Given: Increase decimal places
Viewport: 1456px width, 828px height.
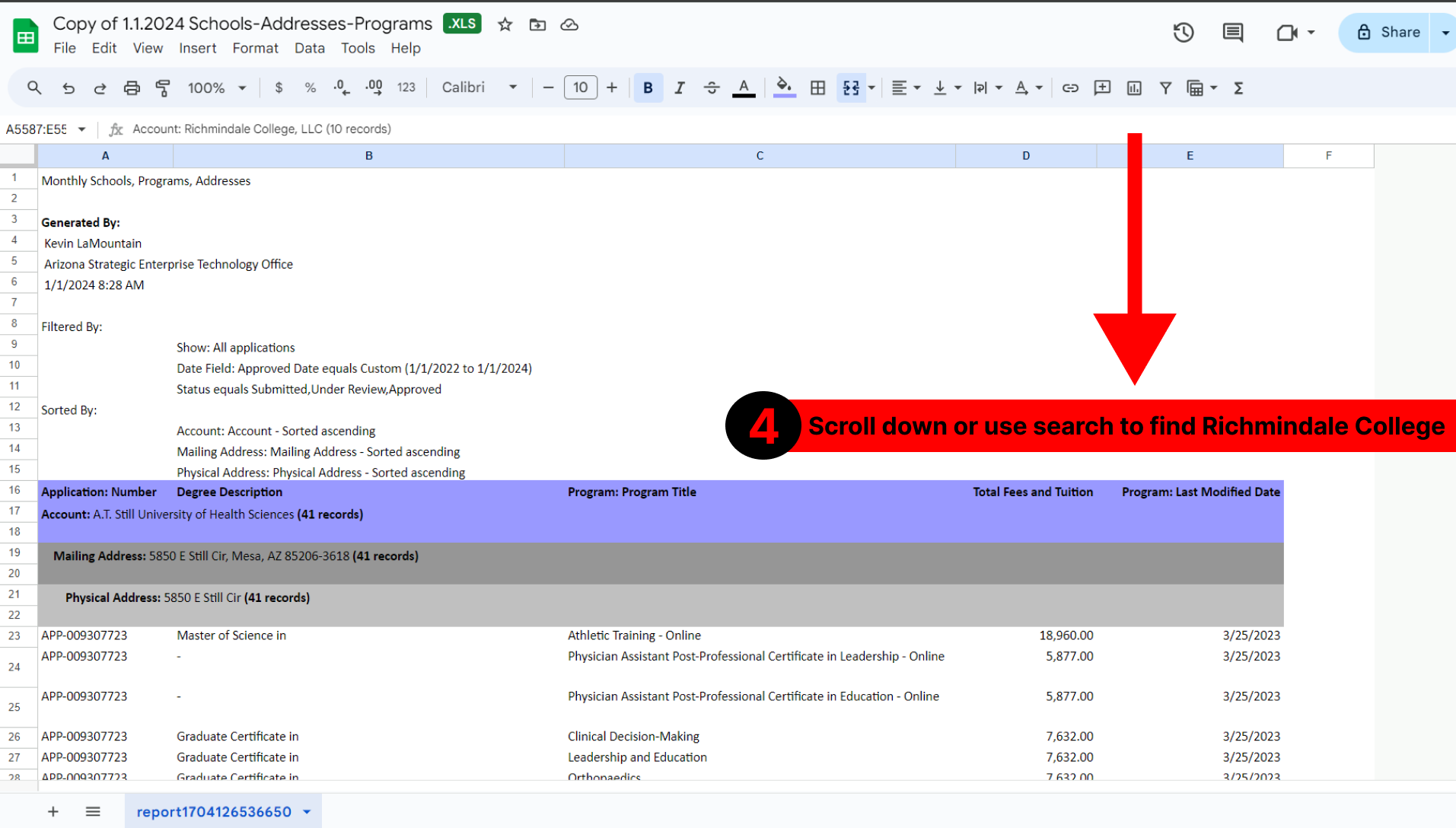Looking at the screenshot, I should coord(374,88).
